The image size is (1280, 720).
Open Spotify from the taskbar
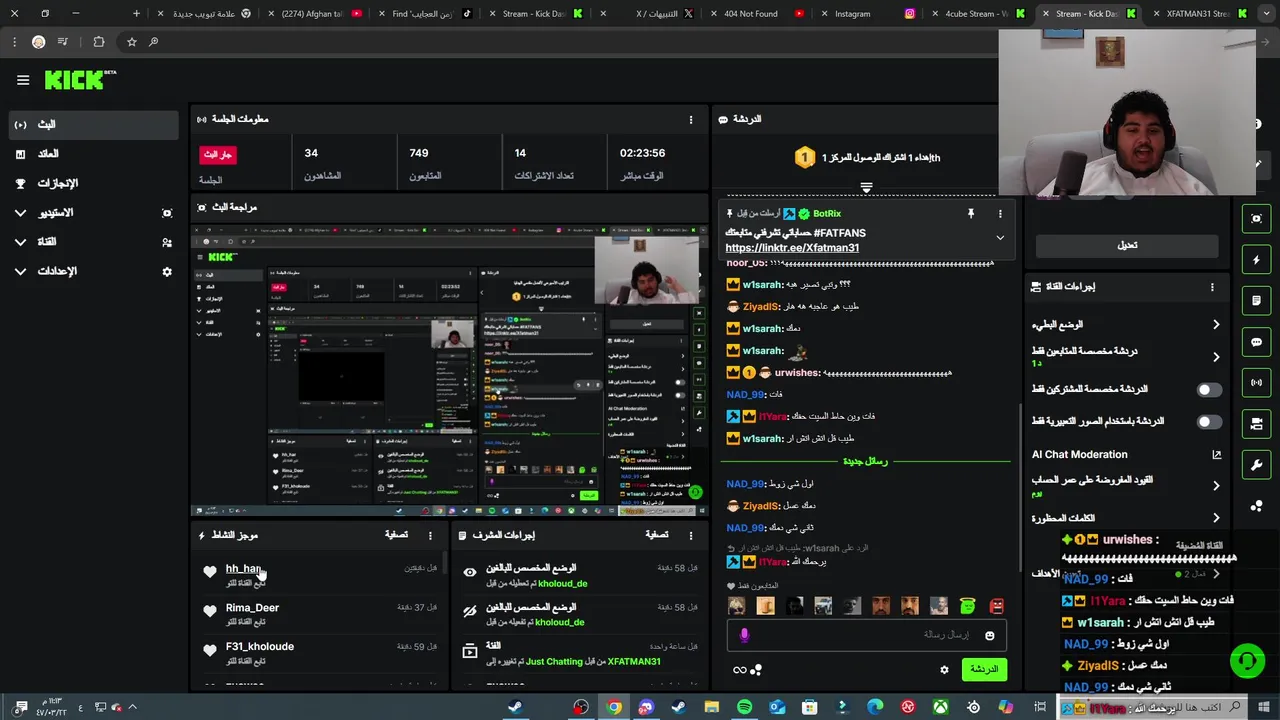click(x=744, y=708)
